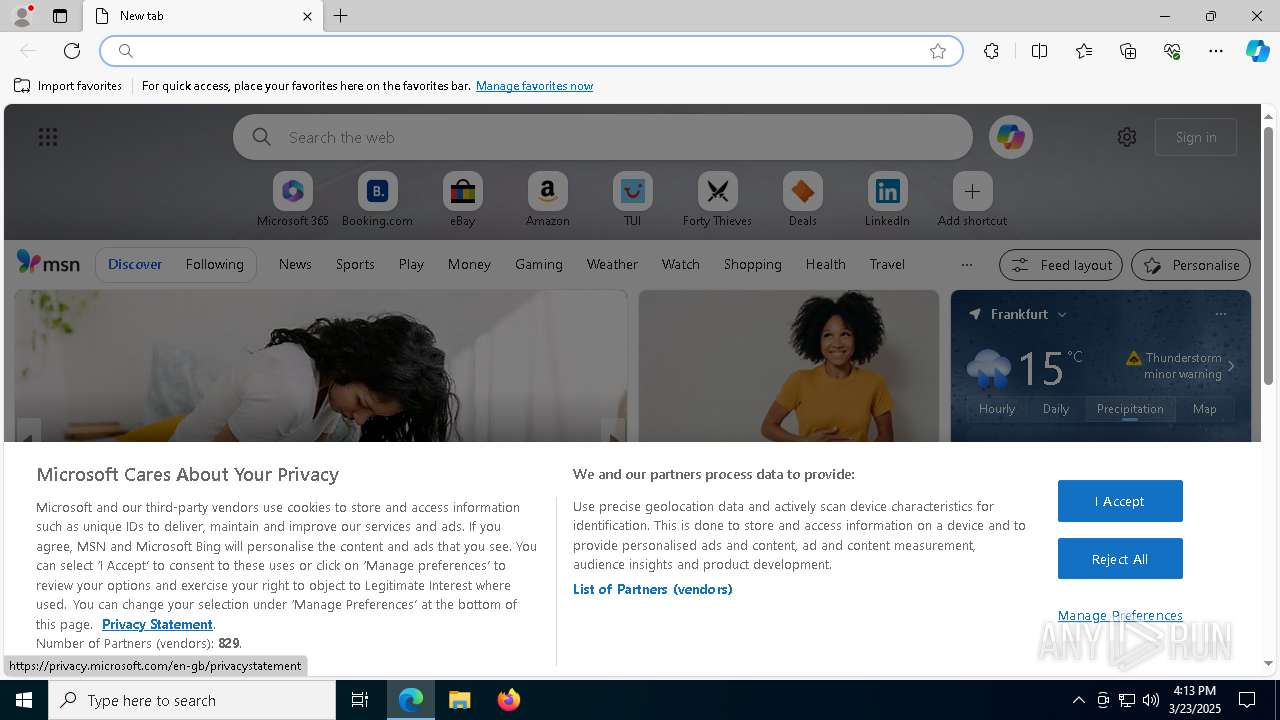Image resolution: width=1280 pixels, height=720 pixels.
Task: Open a new tab with plus button
Action: [x=341, y=16]
